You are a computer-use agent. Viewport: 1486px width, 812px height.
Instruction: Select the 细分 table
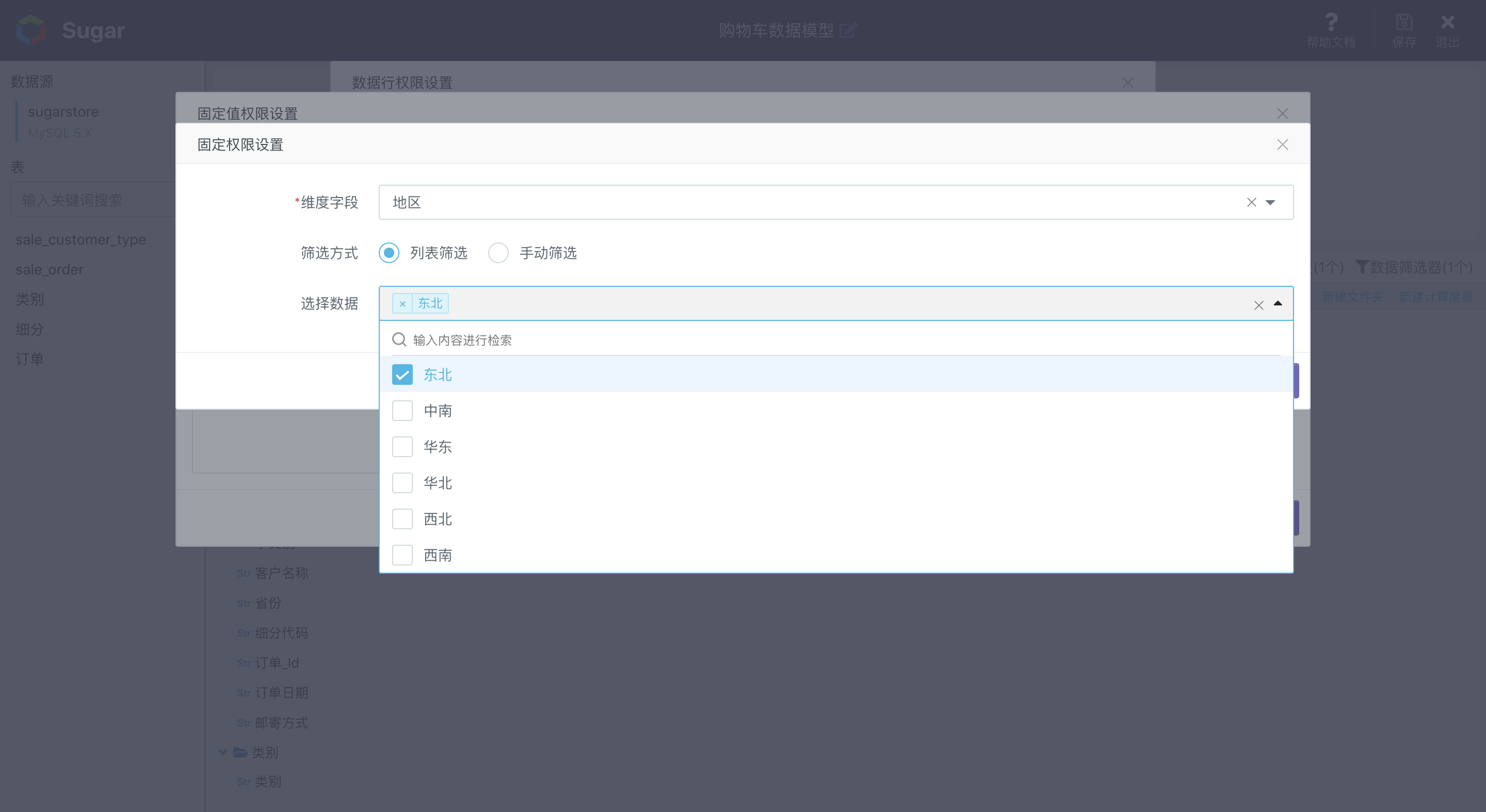[30, 329]
